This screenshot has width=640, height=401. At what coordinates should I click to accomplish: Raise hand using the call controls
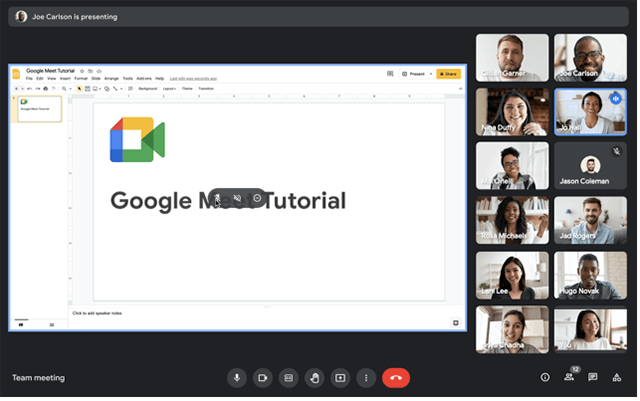314,378
